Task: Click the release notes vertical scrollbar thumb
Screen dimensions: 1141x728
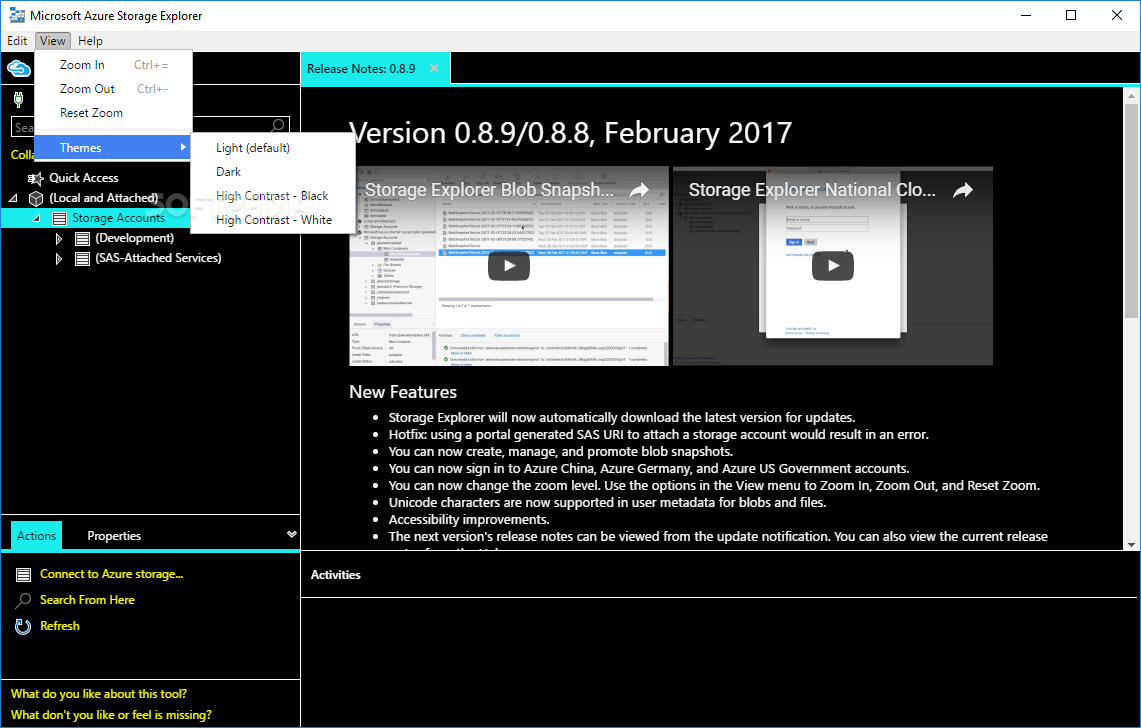Action: click(1131, 210)
